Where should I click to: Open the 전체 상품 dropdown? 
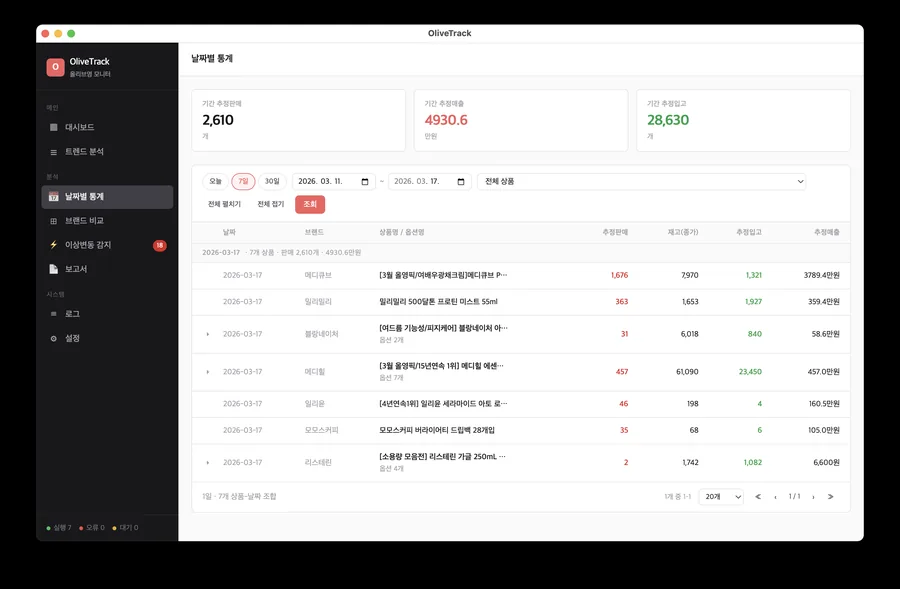[x=641, y=182]
